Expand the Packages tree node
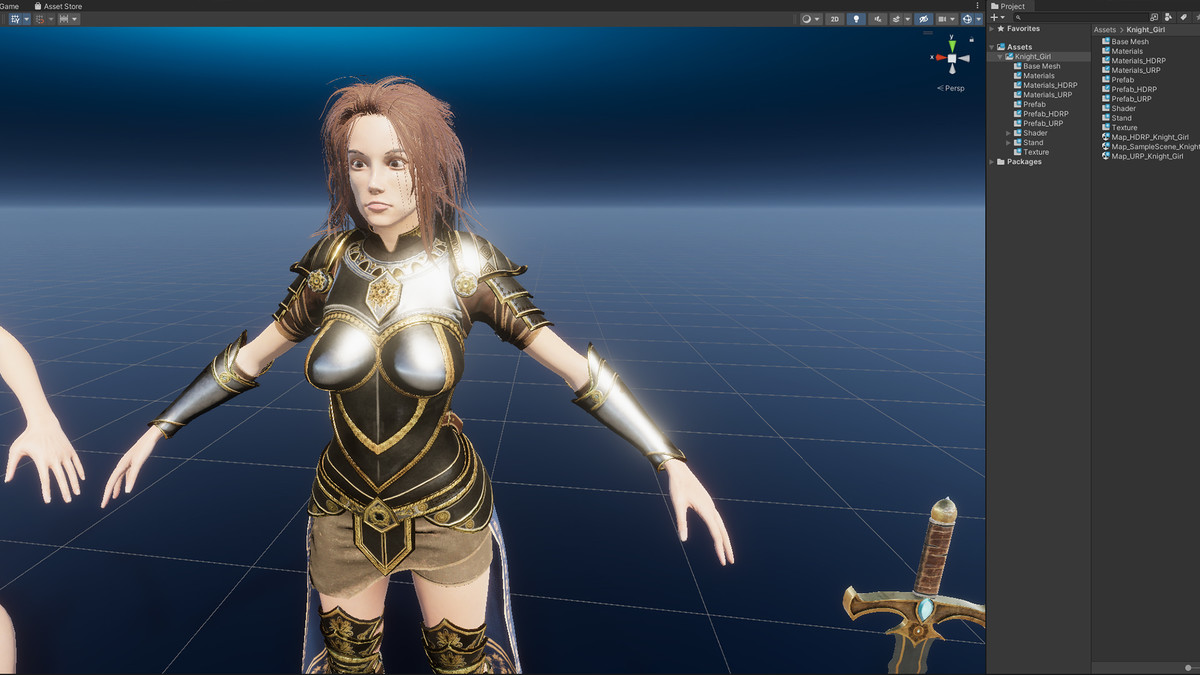Image resolution: width=1200 pixels, height=675 pixels. point(992,162)
